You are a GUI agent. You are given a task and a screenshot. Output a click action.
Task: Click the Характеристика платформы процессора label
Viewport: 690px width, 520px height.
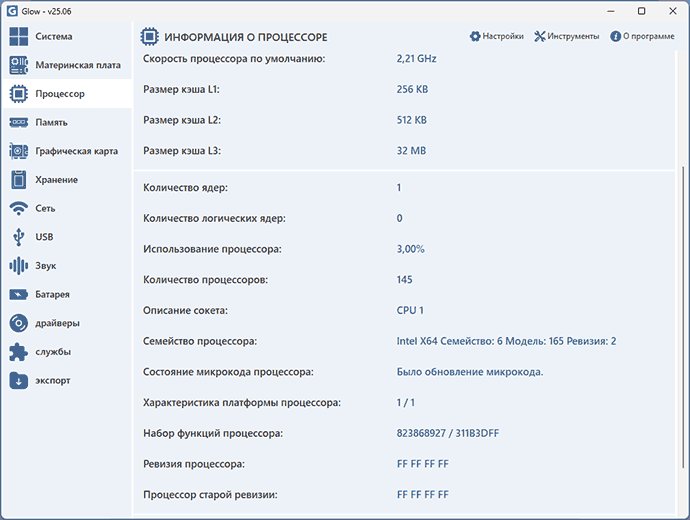coord(242,403)
